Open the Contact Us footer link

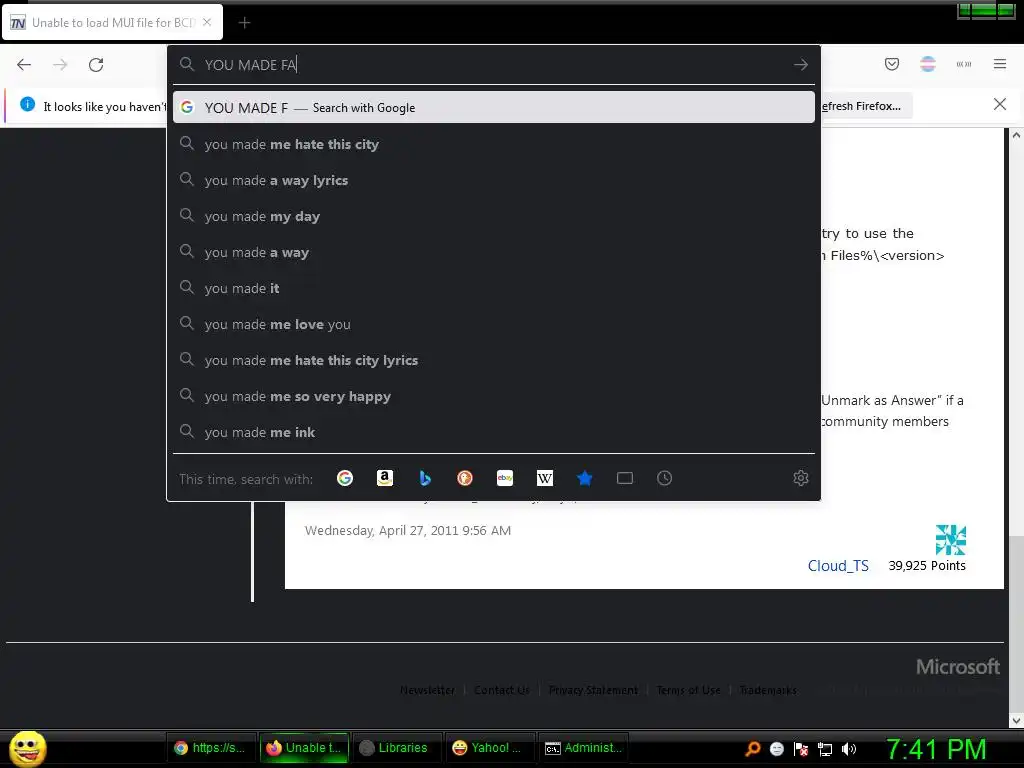pos(502,690)
